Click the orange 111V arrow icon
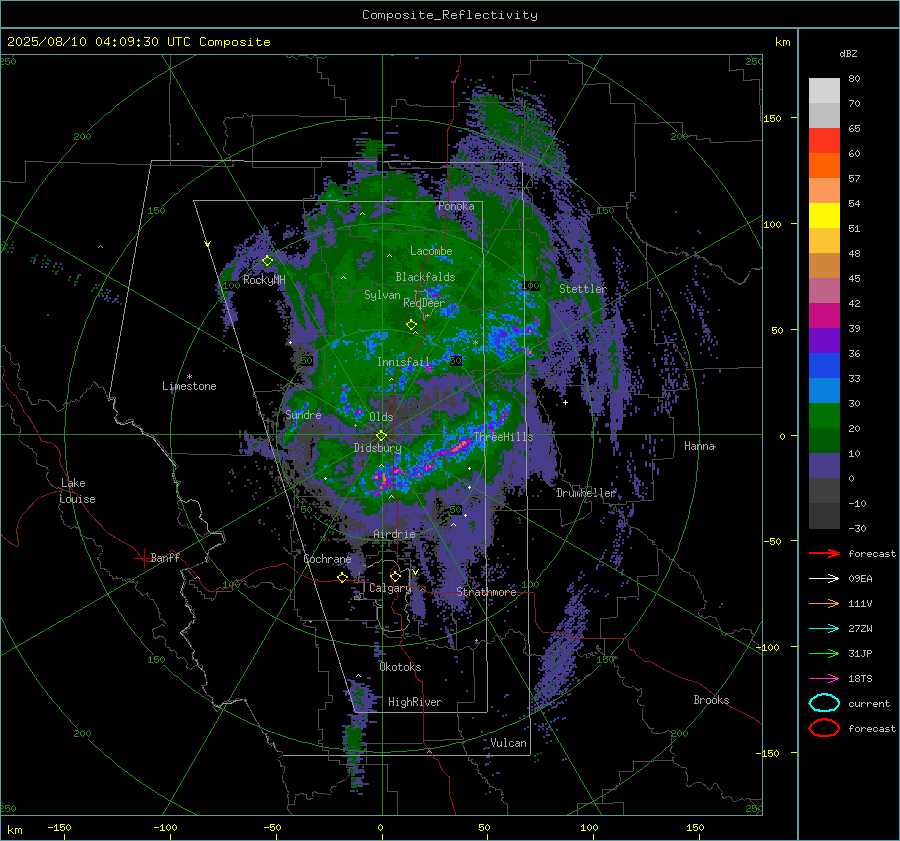This screenshot has height=841, width=900. [x=824, y=603]
